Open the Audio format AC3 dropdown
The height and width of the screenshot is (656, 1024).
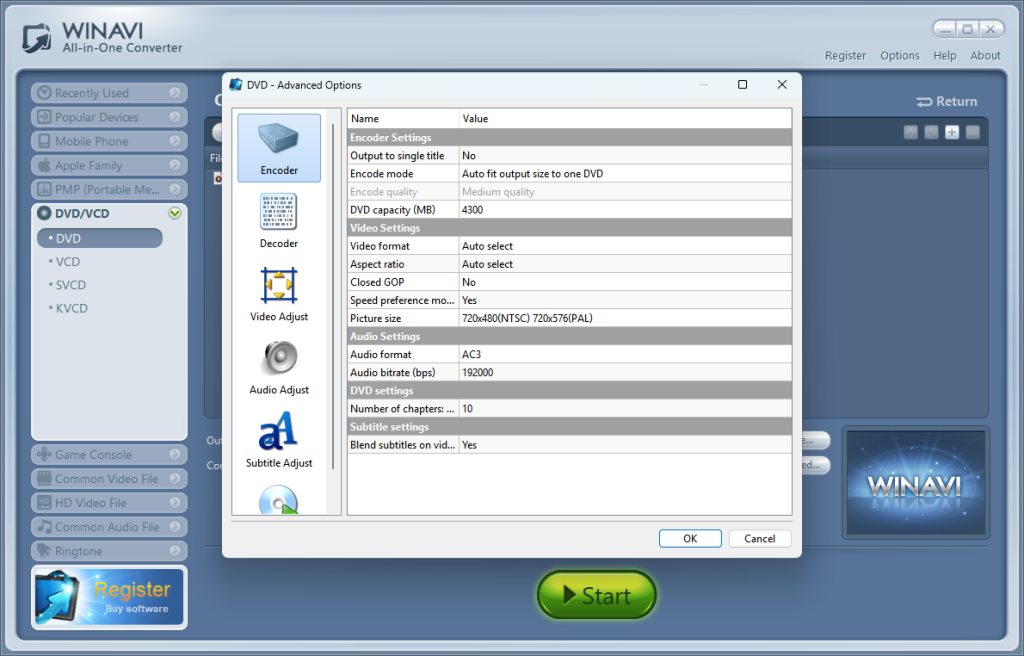(625, 355)
